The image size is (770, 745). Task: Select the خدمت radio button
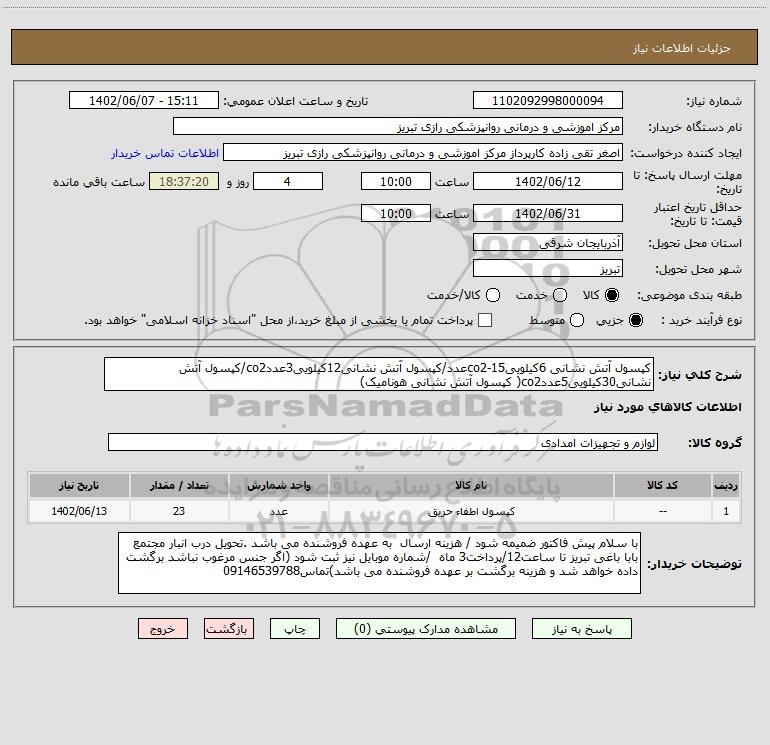pyautogui.click(x=560, y=295)
